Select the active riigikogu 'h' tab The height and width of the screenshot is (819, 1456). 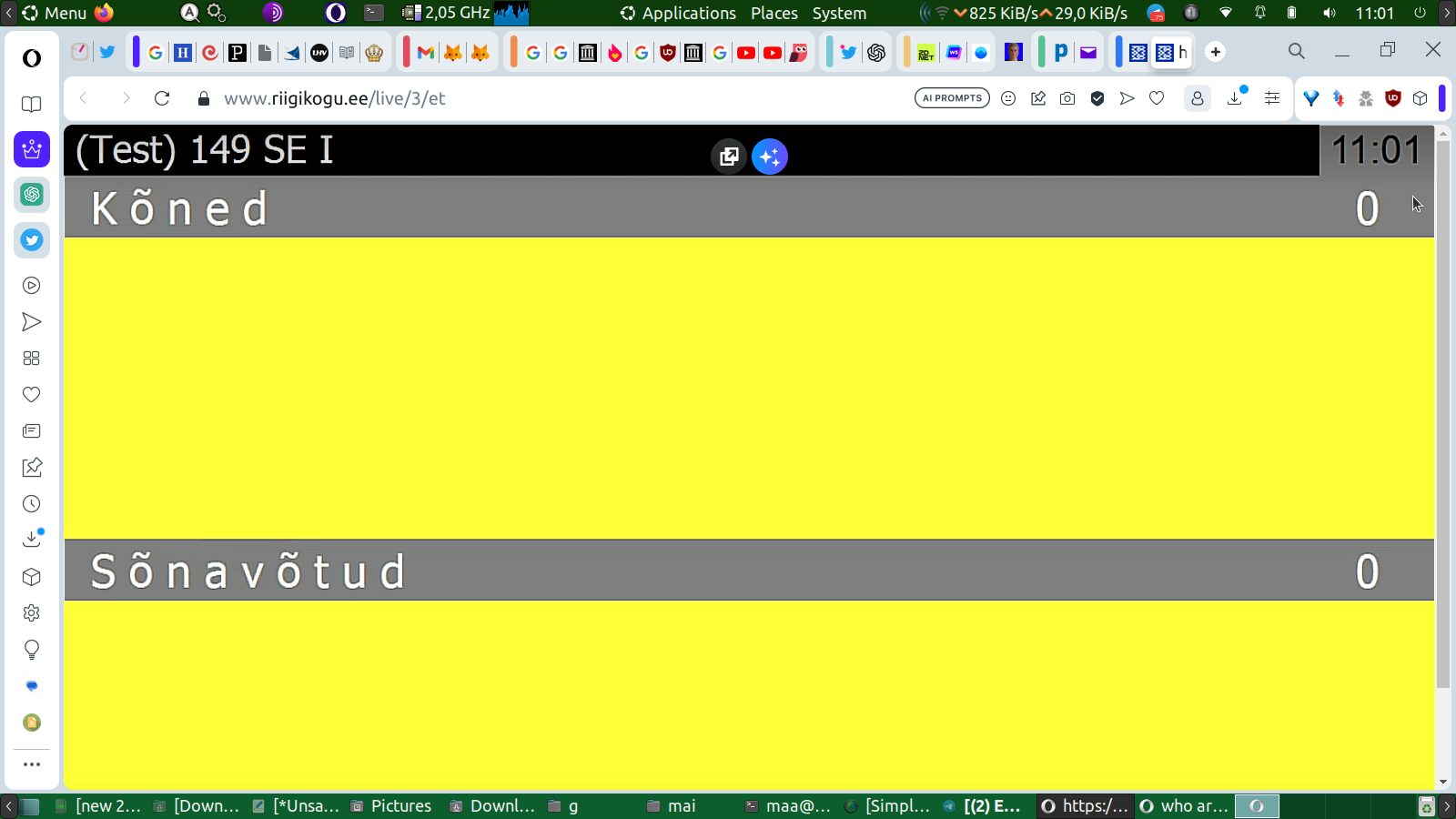[1171, 53]
